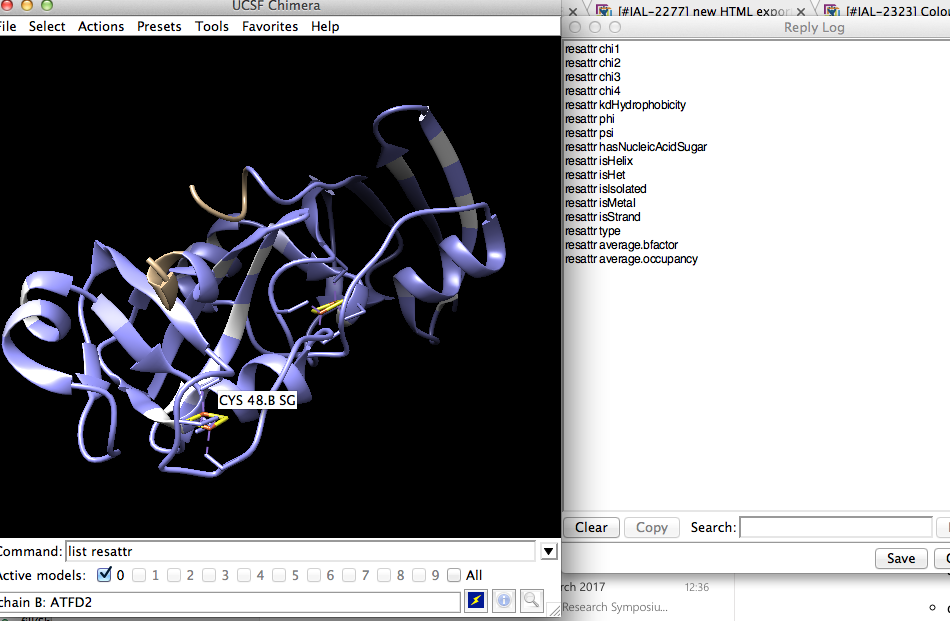
Task: Close the browser tab left of IAL-2323
Action: 801,11
